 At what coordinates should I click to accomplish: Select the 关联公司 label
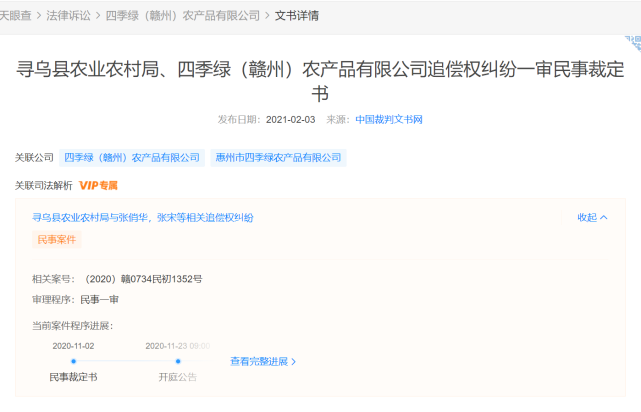pos(34,158)
